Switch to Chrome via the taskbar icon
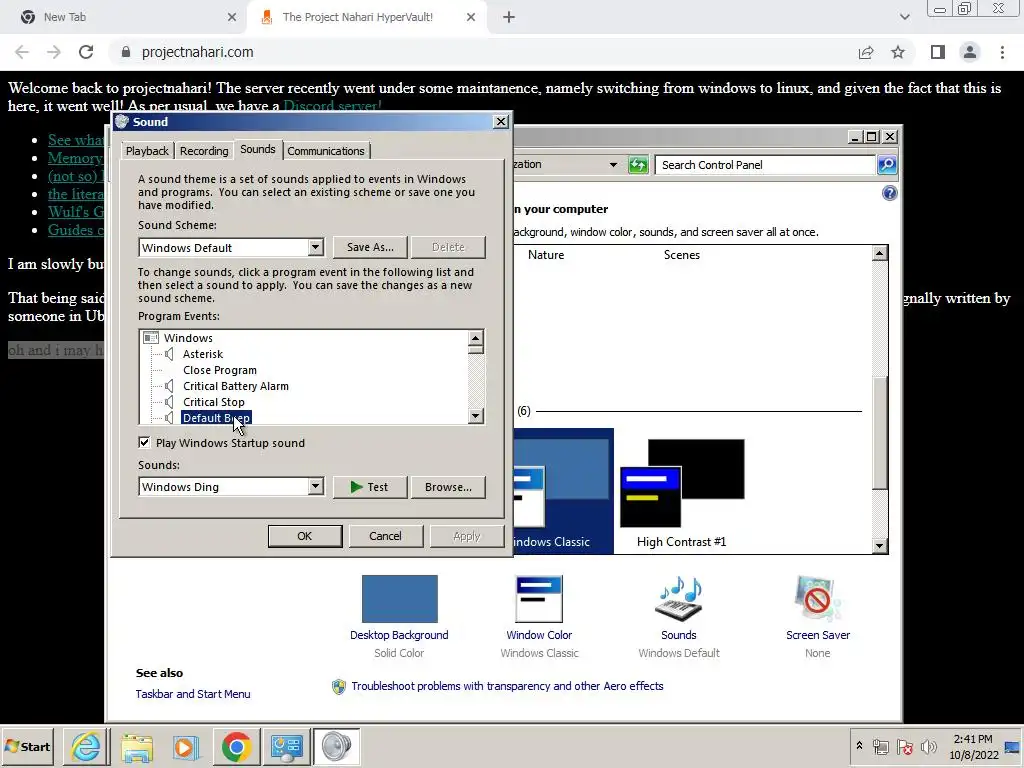This screenshot has height=768, width=1024. coord(236,746)
